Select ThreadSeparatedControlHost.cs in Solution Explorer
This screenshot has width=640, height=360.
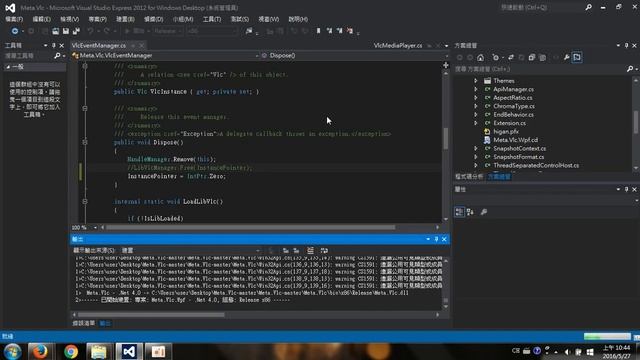click(x=536, y=165)
